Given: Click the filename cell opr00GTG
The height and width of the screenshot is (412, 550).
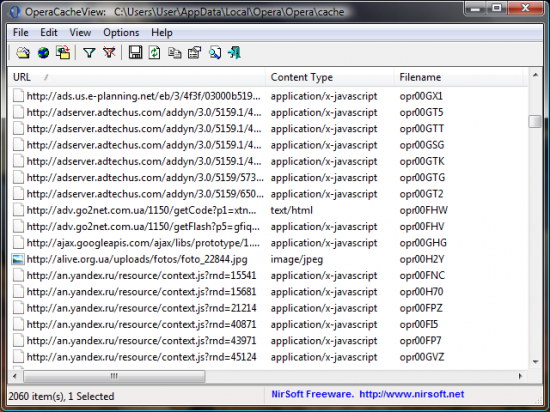Looking at the screenshot, I should [x=422, y=178].
